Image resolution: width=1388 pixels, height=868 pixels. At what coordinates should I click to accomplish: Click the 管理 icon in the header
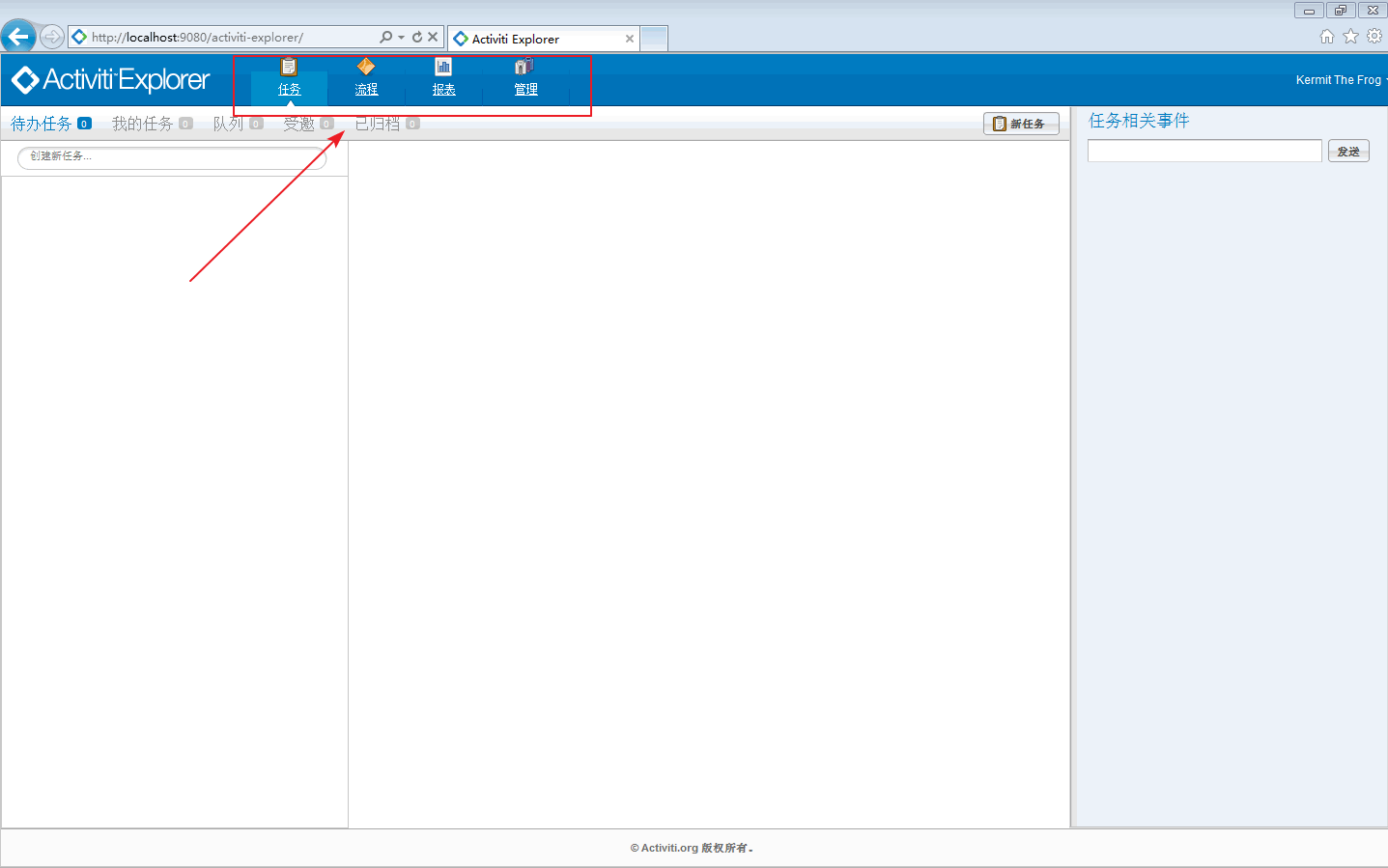point(524,67)
